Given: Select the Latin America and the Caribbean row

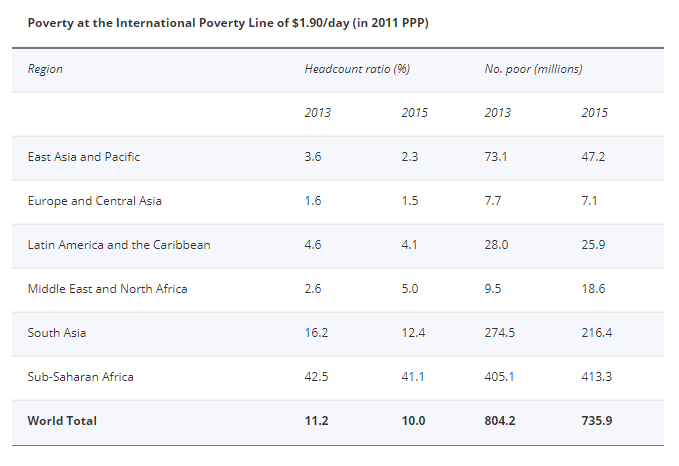Looking at the screenshot, I should 119,245.
